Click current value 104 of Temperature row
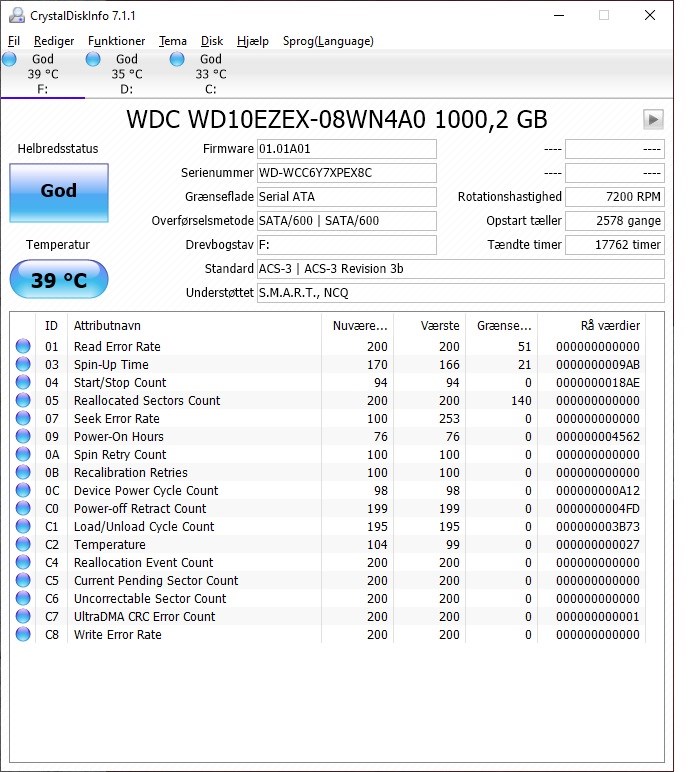The width and height of the screenshot is (700, 772). 377,545
